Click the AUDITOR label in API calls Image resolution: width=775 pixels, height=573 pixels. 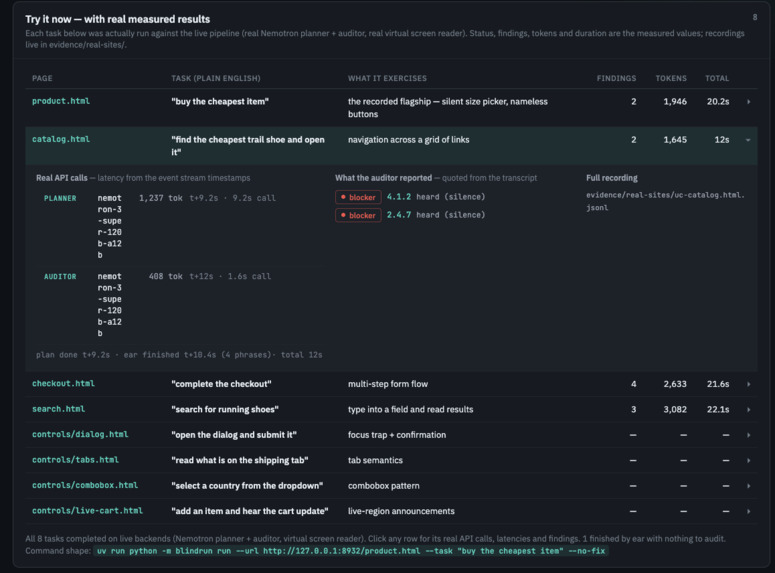pos(60,277)
